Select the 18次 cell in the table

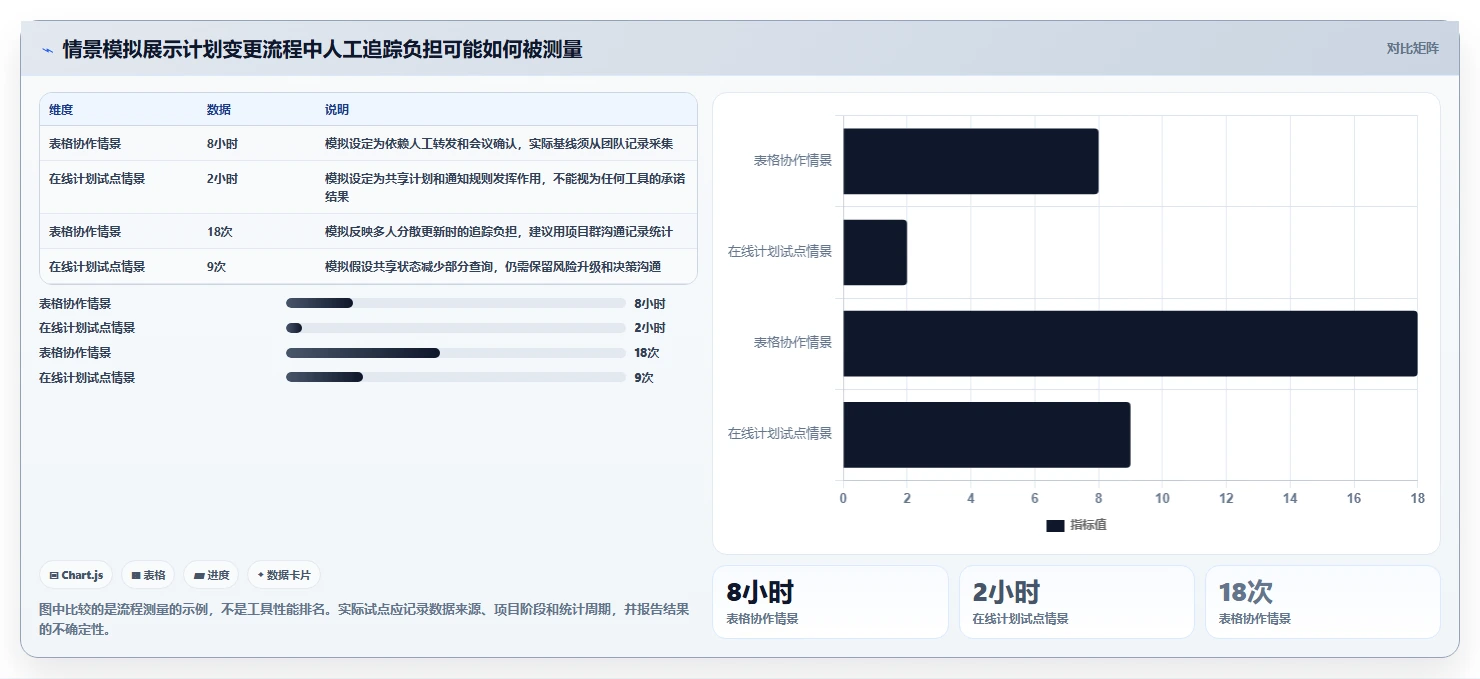click(220, 232)
